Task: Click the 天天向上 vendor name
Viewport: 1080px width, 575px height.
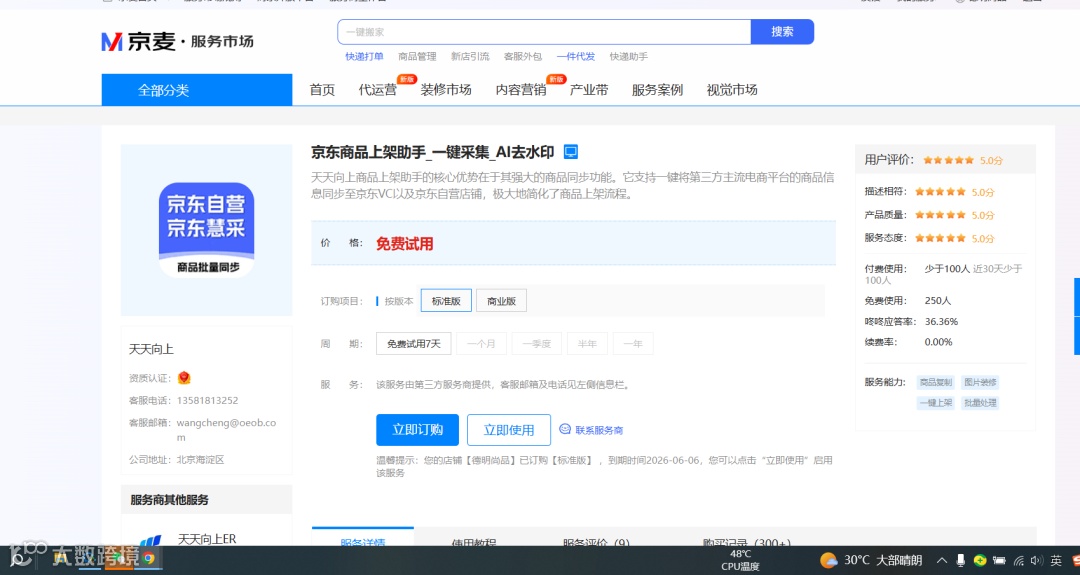Action: (x=152, y=349)
